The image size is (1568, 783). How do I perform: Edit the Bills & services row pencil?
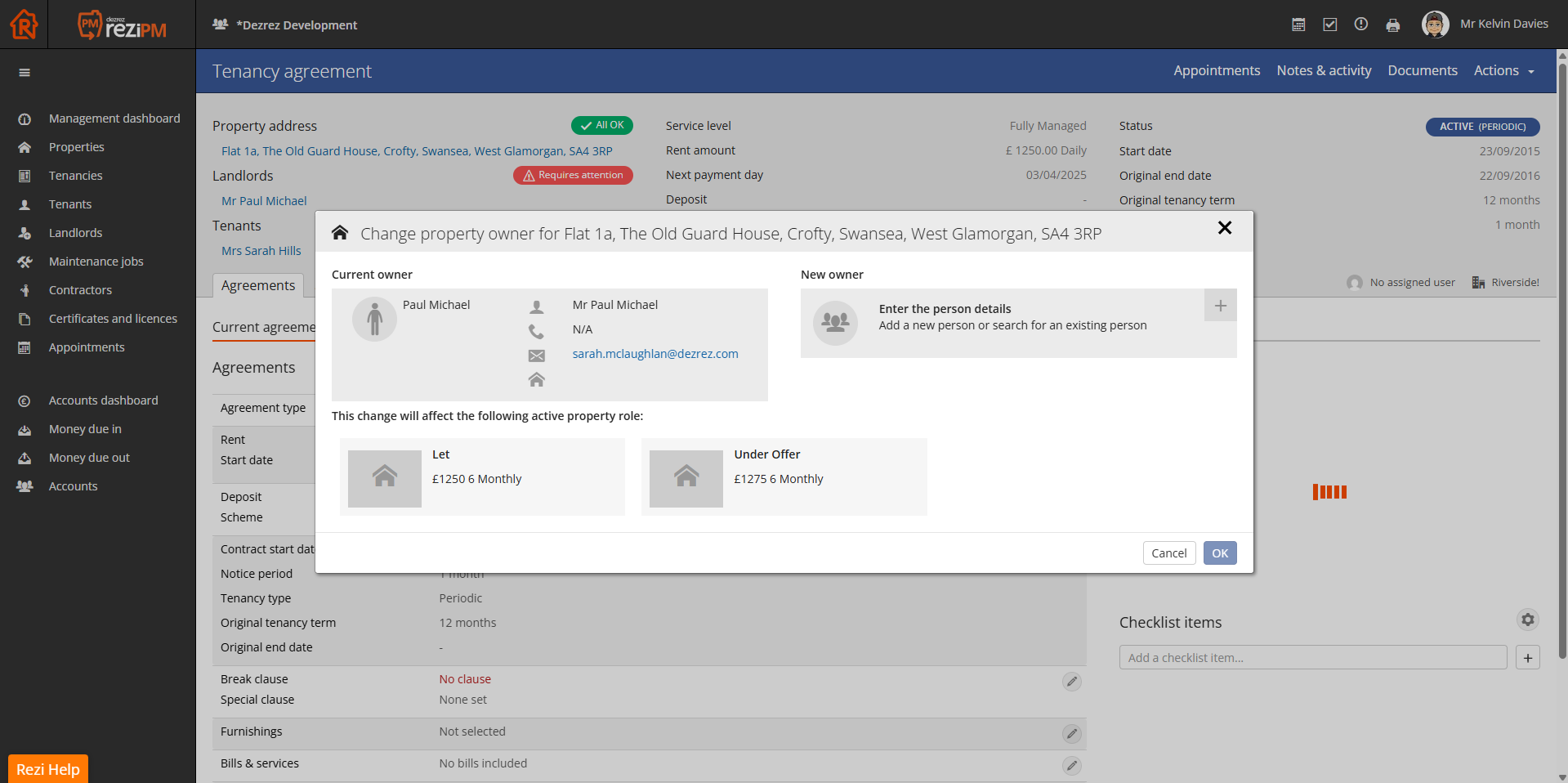tap(1072, 766)
